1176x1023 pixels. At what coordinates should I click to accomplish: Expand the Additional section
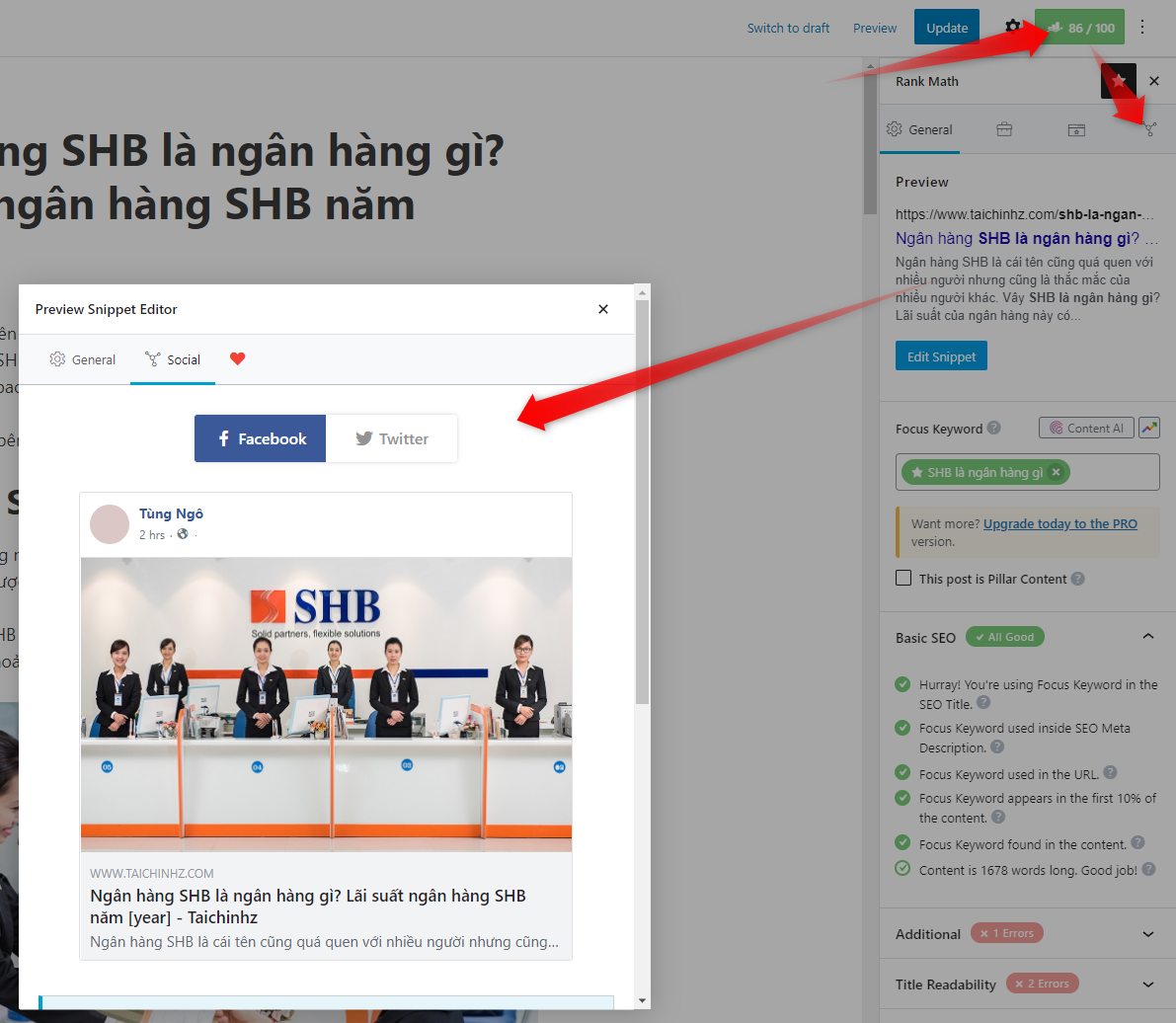[x=1148, y=934]
